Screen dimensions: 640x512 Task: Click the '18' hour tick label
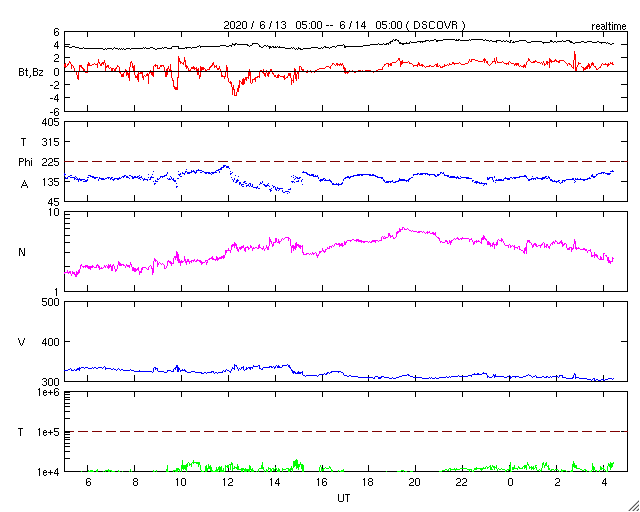tap(368, 482)
